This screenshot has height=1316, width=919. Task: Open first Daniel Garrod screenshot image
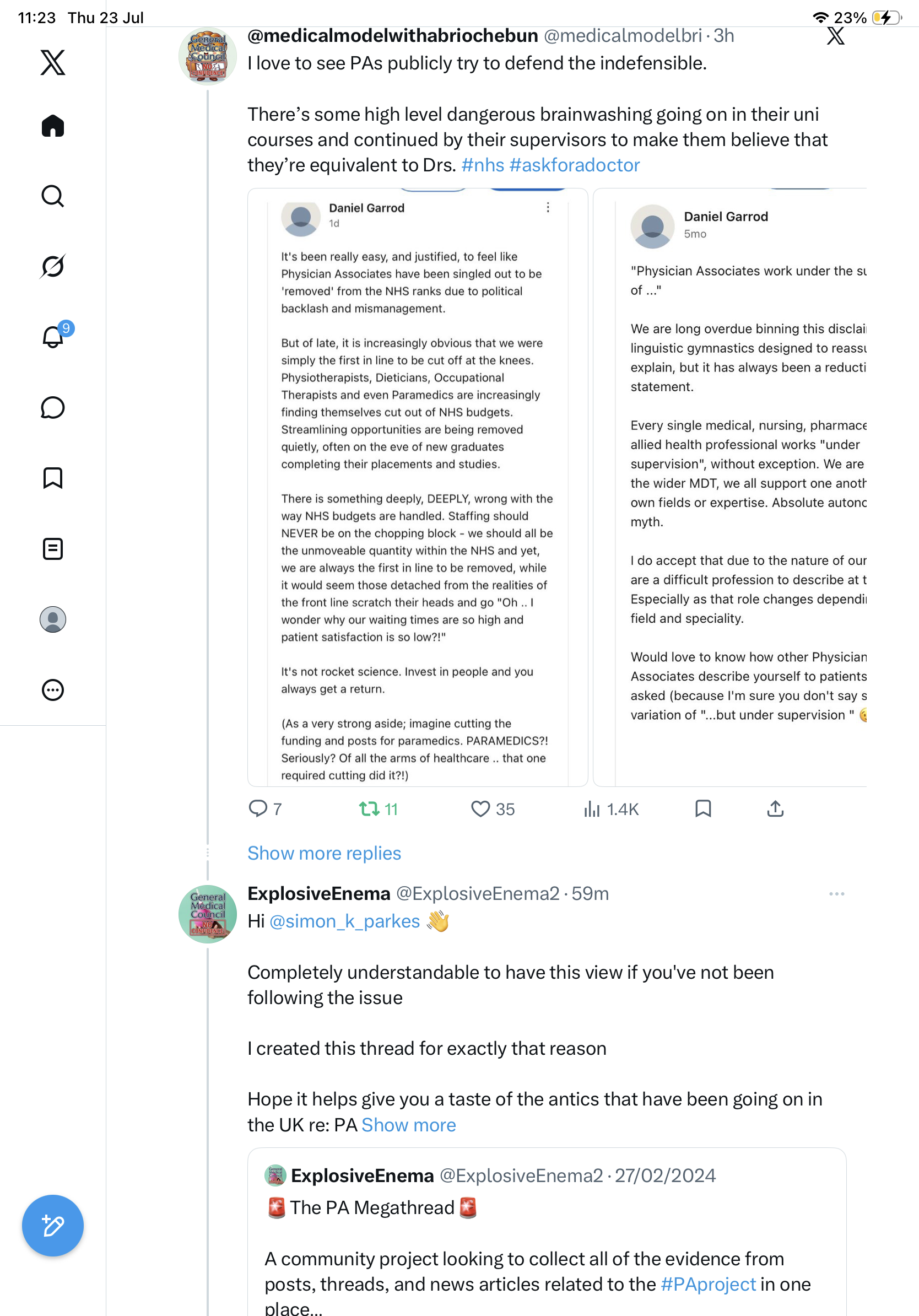[418, 487]
